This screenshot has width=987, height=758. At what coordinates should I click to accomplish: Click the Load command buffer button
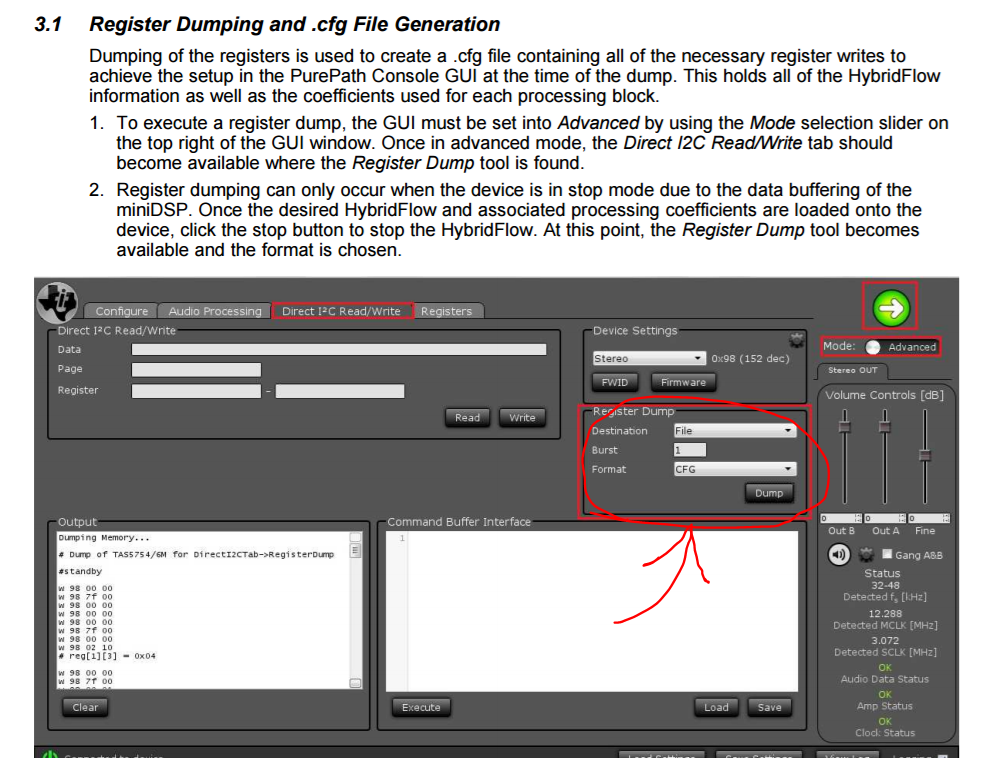716,707
